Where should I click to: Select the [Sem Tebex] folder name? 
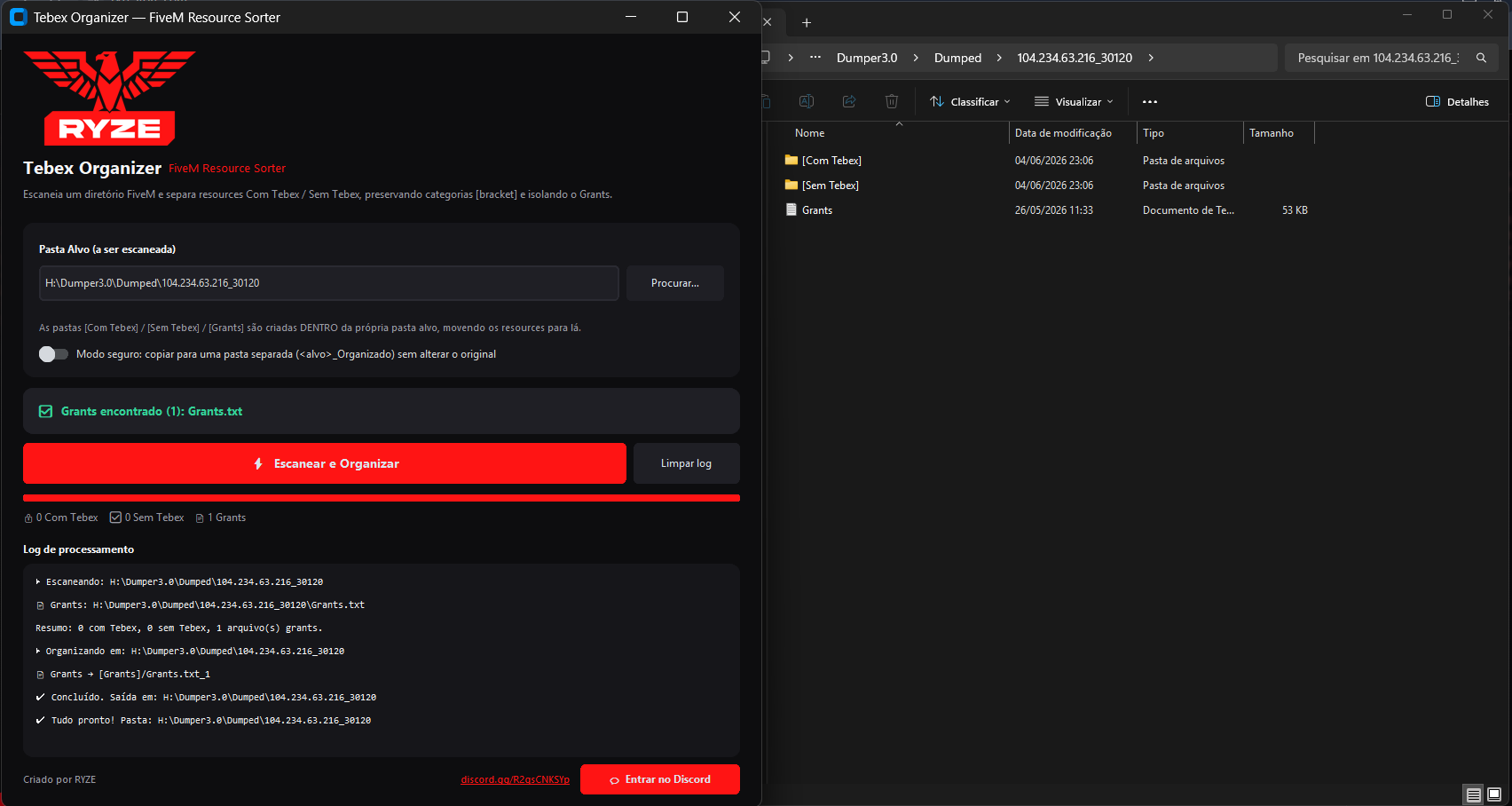pos(831,186)
